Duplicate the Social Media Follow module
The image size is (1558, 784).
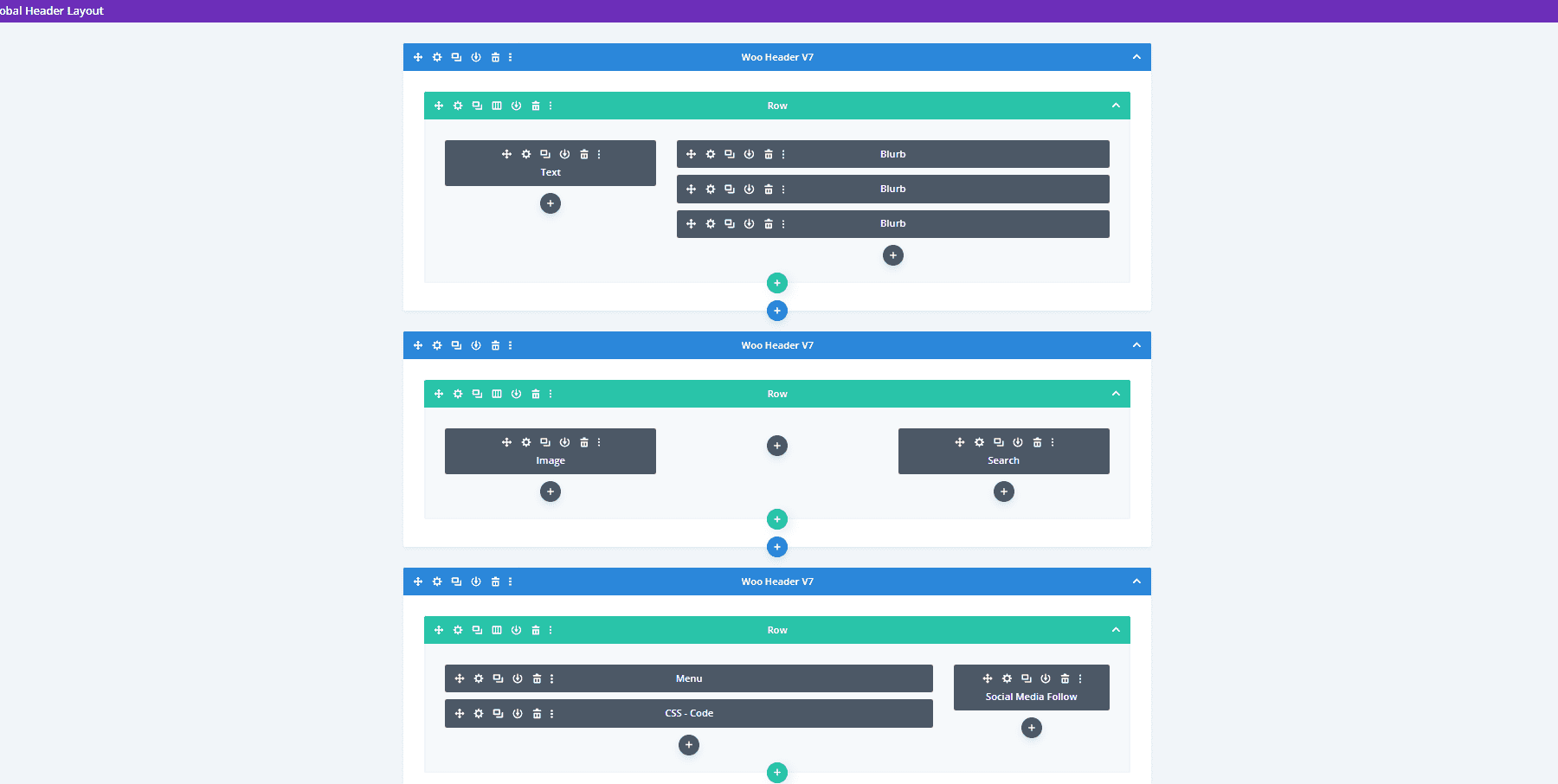point(1027,678)
